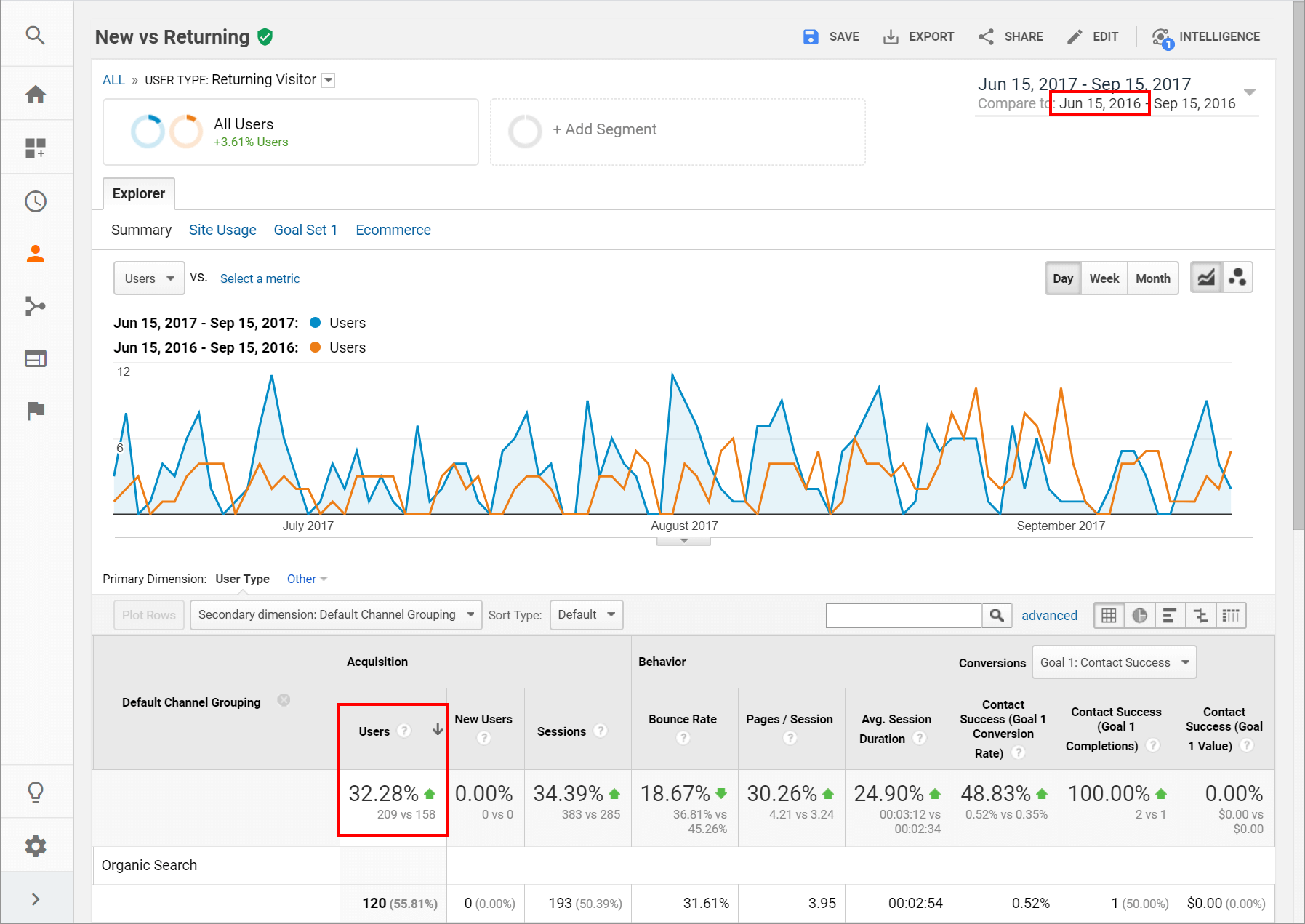Open Secondary dimension dropdown
1305x924 pixels.
[x=336, y=615]
